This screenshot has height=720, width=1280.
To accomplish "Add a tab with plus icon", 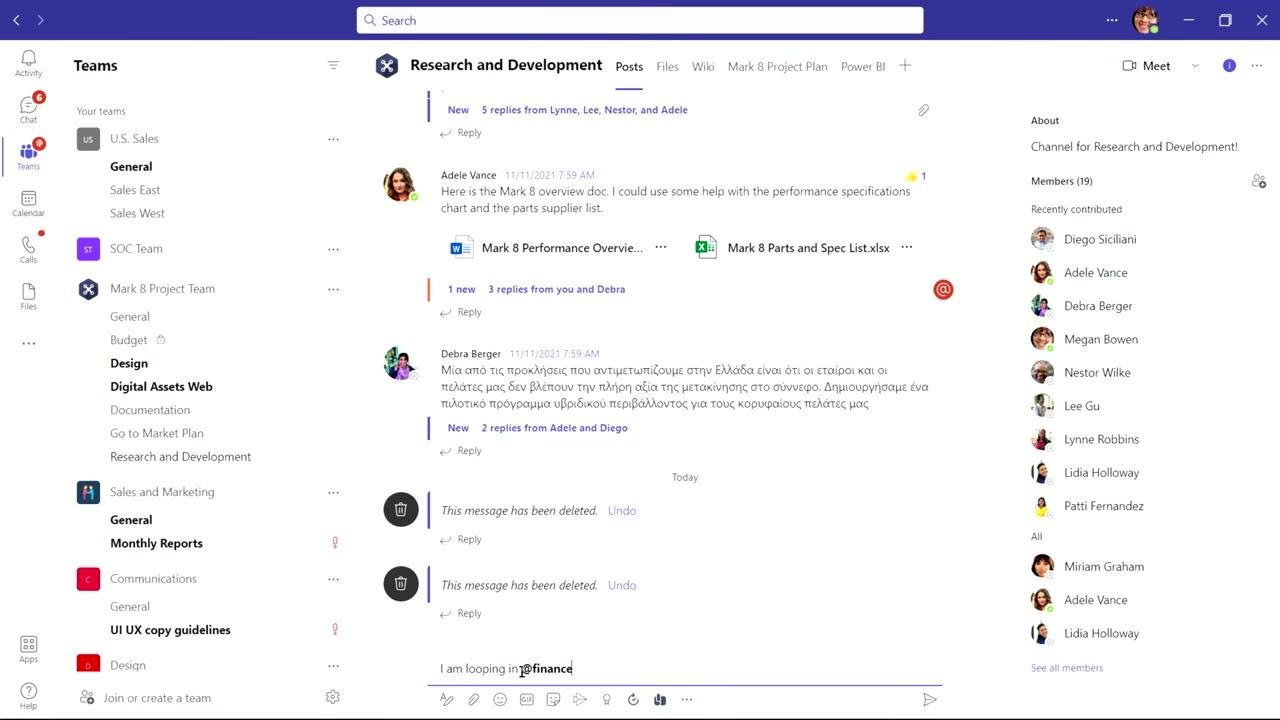I will click(905, 66).
